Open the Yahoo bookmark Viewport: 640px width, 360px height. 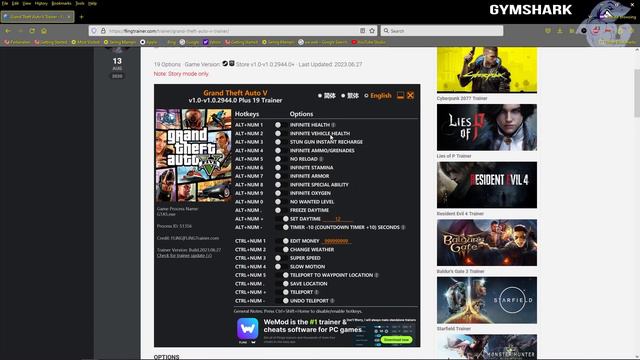(x=212, y=42)
